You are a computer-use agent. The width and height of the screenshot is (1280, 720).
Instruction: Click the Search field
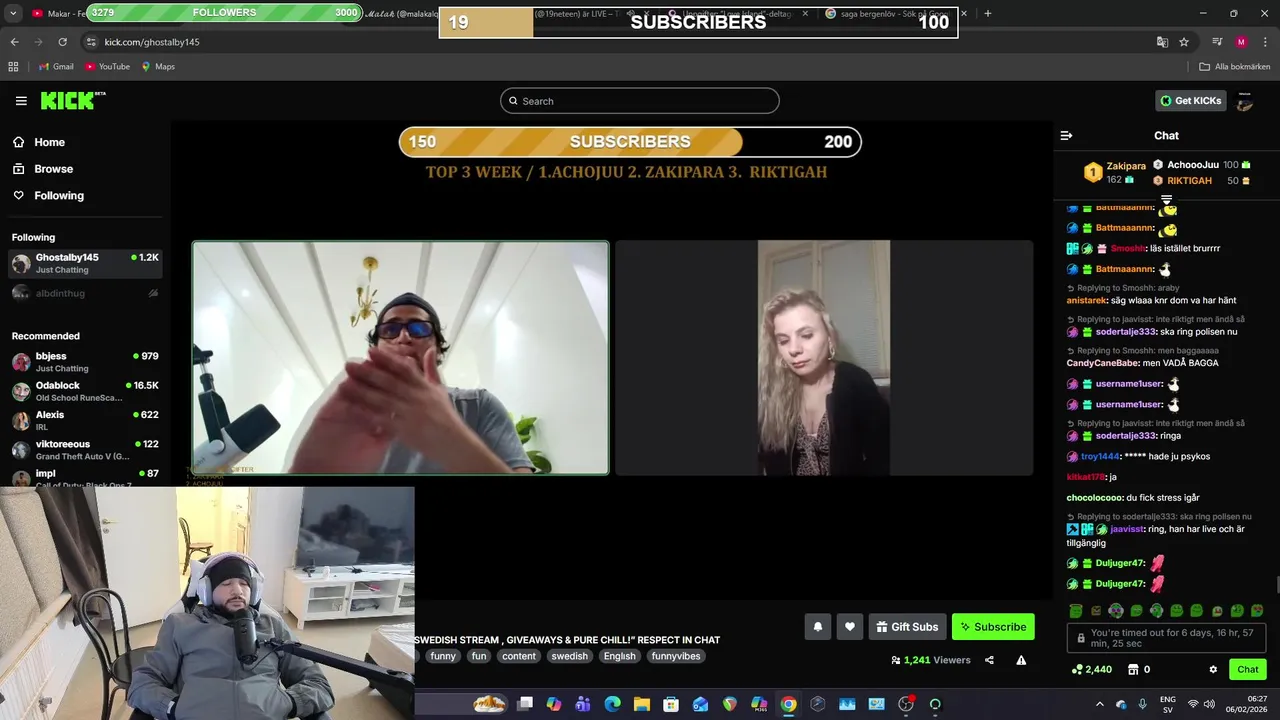point(640,101)
